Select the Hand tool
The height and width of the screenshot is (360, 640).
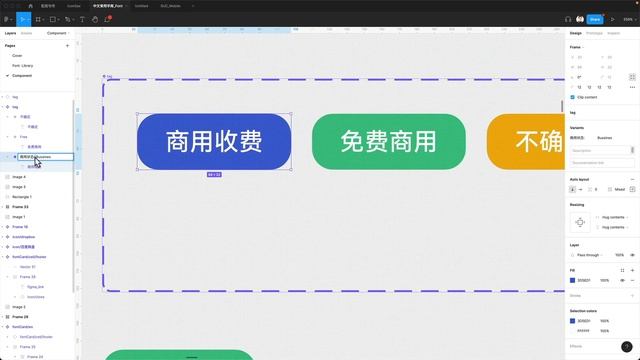[95, 19]
